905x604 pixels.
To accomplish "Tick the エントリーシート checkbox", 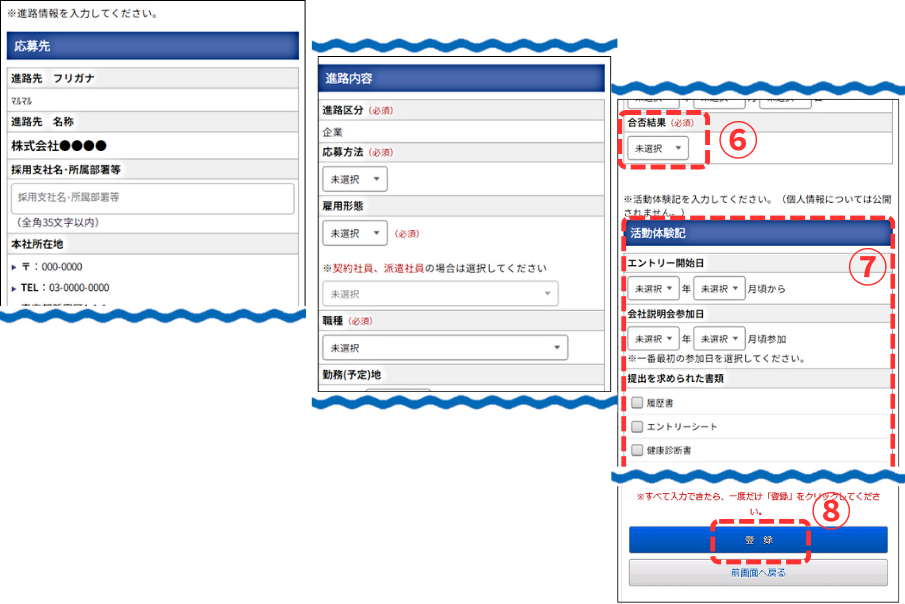I will tap(637, 427).
